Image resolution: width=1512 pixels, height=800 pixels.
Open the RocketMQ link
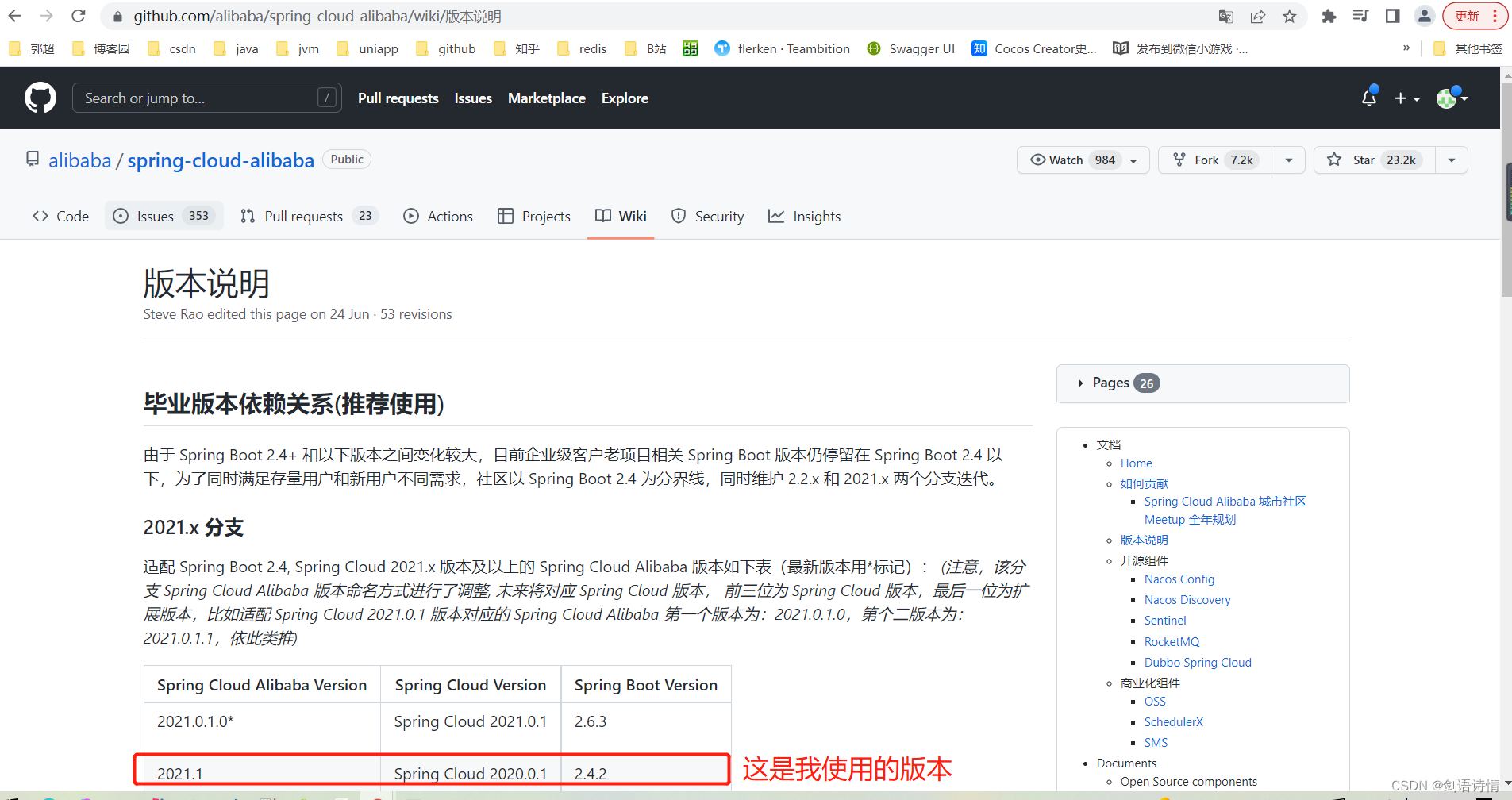[1172, 642]
